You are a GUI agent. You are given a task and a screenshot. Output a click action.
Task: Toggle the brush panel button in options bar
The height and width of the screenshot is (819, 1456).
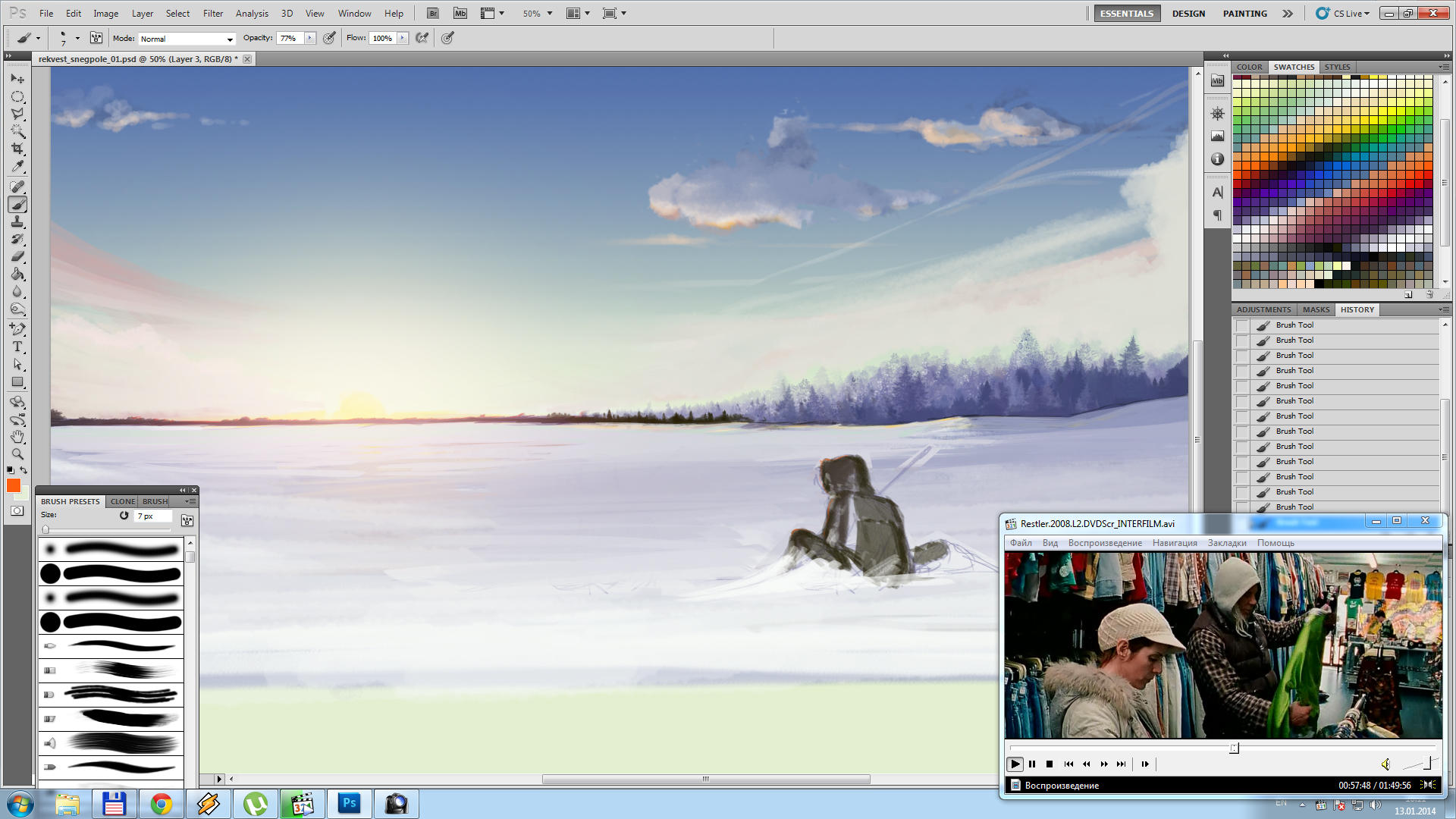(96, 38)
